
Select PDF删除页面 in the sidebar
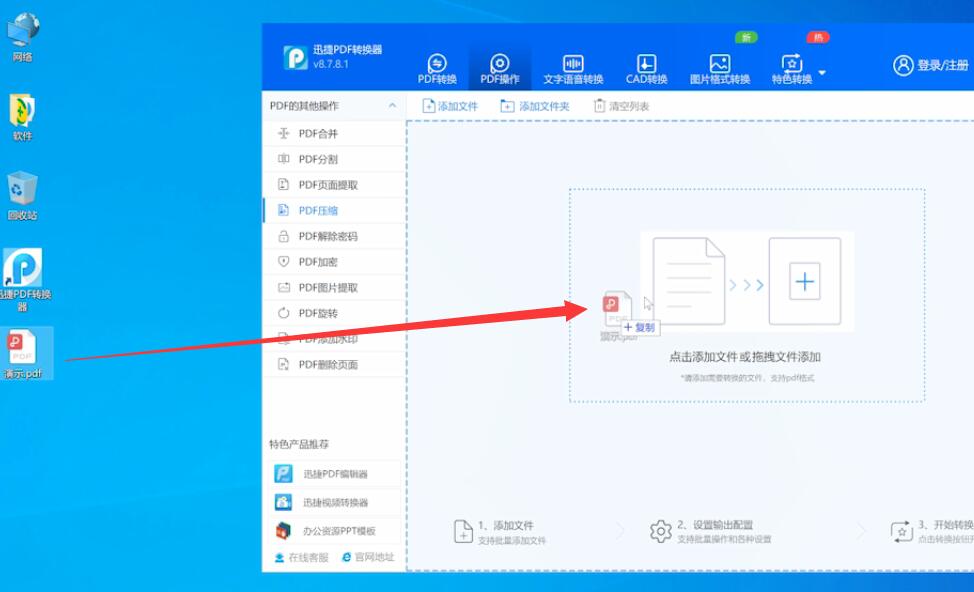[x=334, y=365]
